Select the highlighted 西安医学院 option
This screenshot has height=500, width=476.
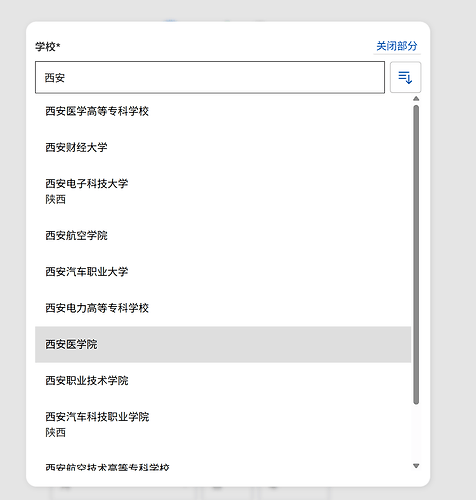click(223, 344)
